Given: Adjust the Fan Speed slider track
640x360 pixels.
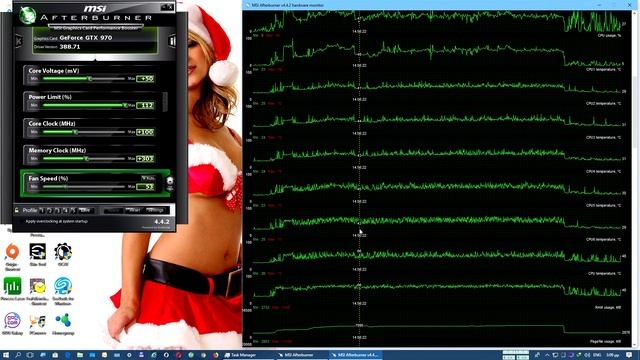Looking at the screenshot, I should (84, 187).
